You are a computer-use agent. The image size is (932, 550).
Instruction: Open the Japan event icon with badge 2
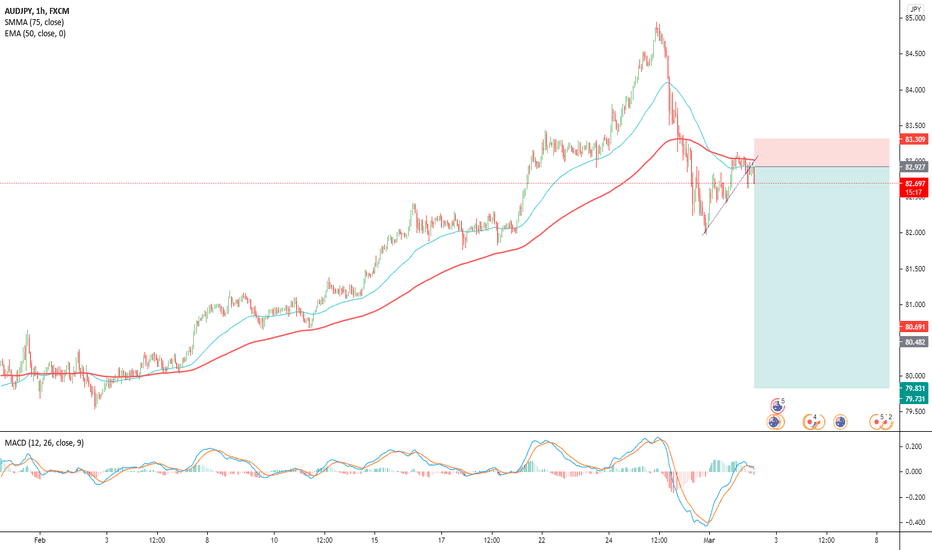click(x=887, y=422)
